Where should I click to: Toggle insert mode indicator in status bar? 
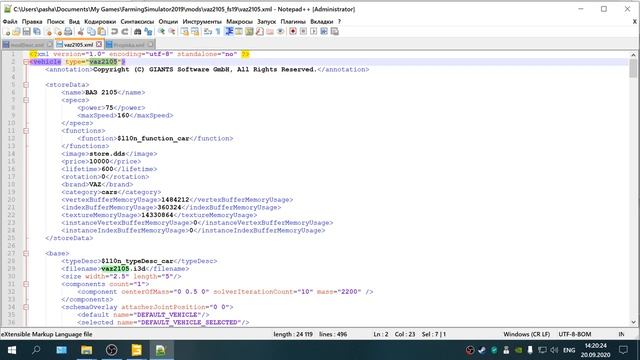tap(621, 334)
